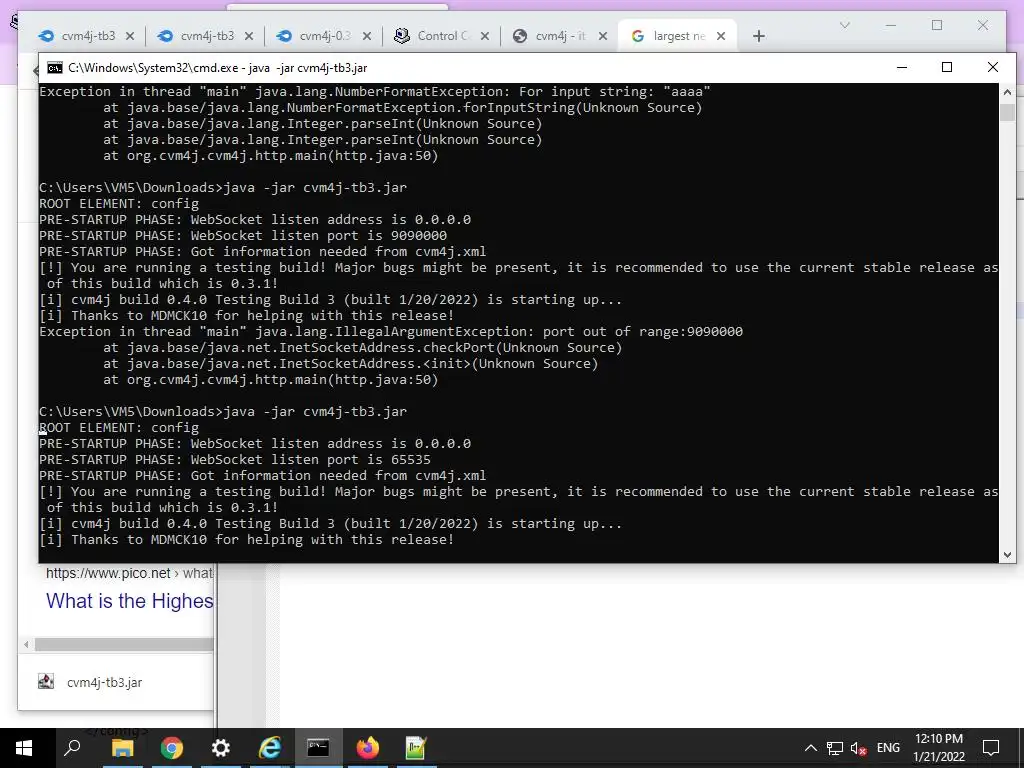Screen dimensions: 1024x768
Task: Close the cvm4j-0.3 tab
Action: 367,37
